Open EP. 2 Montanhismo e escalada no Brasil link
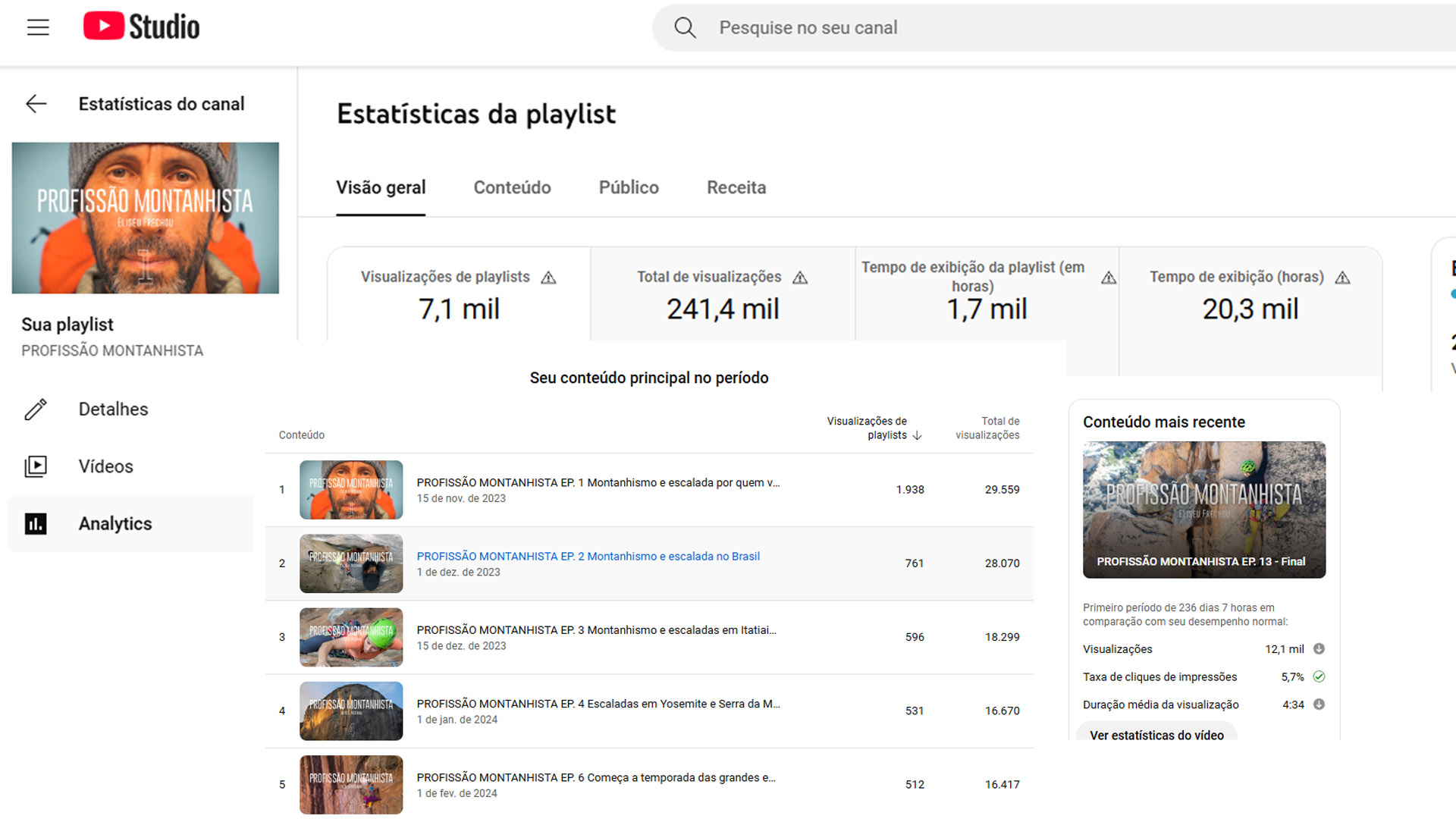The height and width of the screenshot is (819, 1456). pyautogui.click(x=588, y=556)
